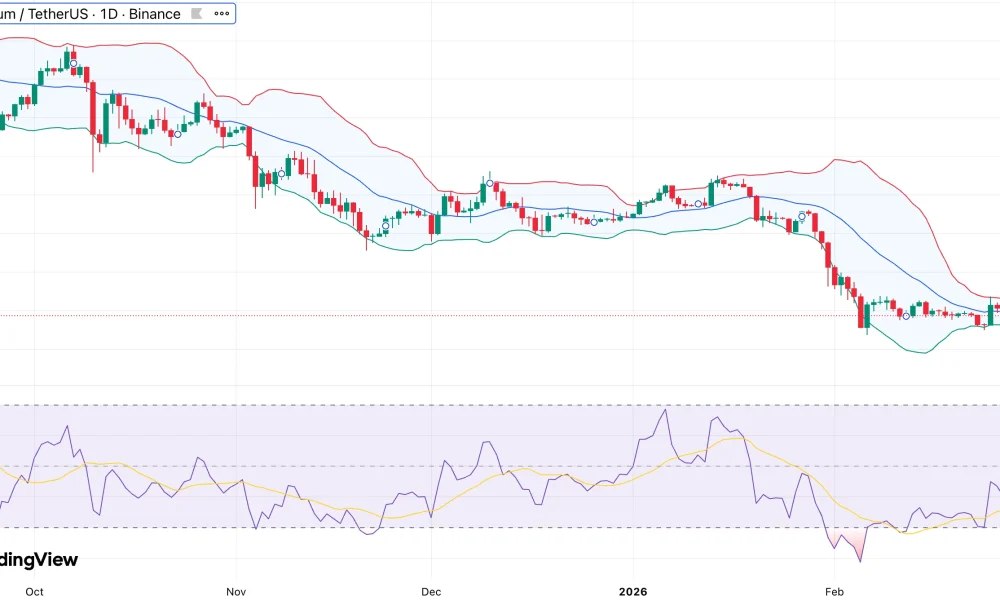1000x600 pixels.
Task: Click the Dec label on the time axis
Action: (430, 591)
